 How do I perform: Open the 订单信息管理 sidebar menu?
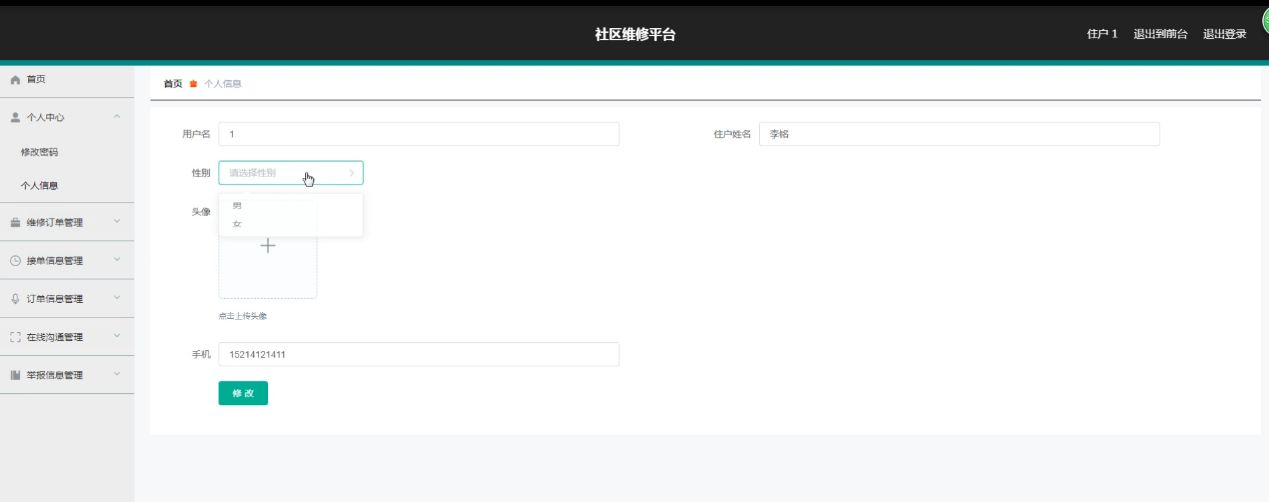[67, 298]
